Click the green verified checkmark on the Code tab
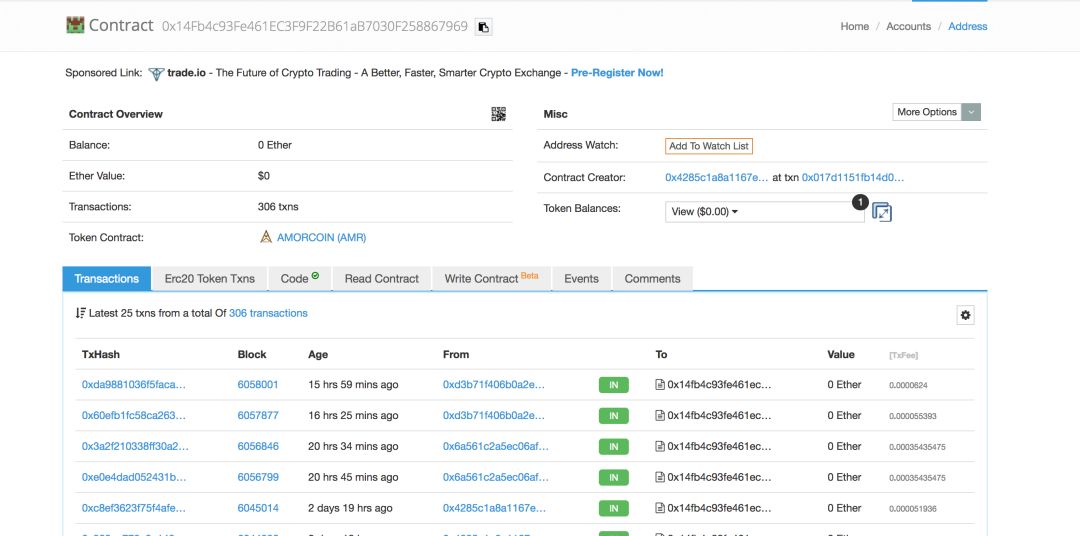 tap(315, 276)
